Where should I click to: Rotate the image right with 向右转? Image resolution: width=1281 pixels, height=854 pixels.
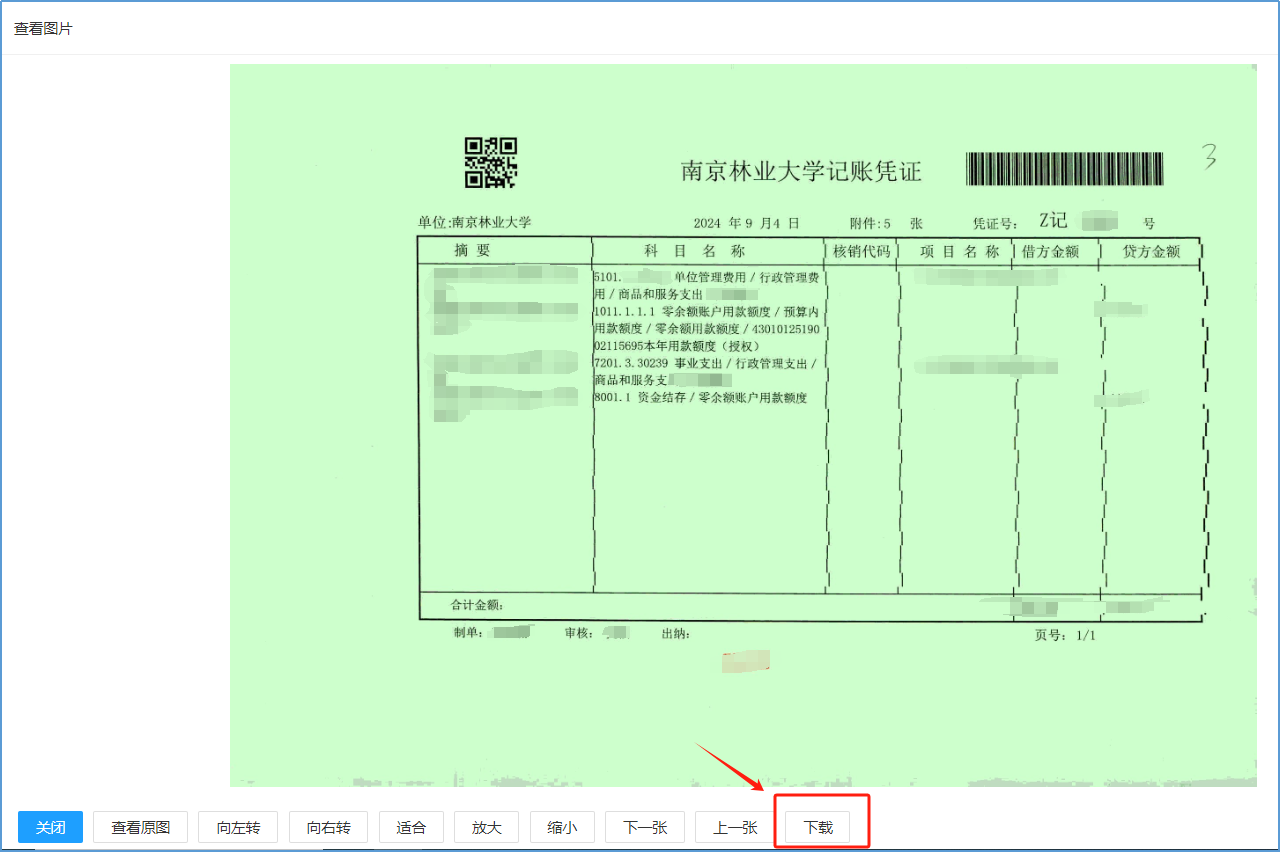pos(329,827)
